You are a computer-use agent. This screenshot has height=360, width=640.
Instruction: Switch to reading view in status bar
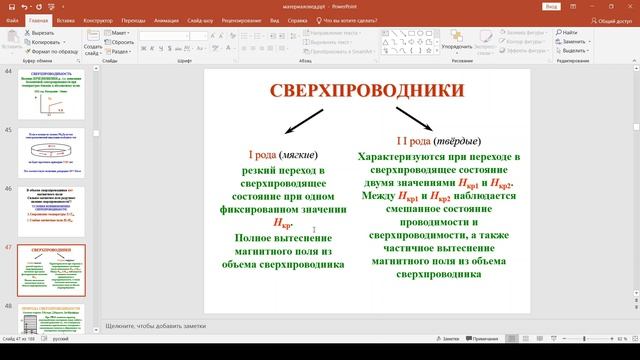(540, 339)
